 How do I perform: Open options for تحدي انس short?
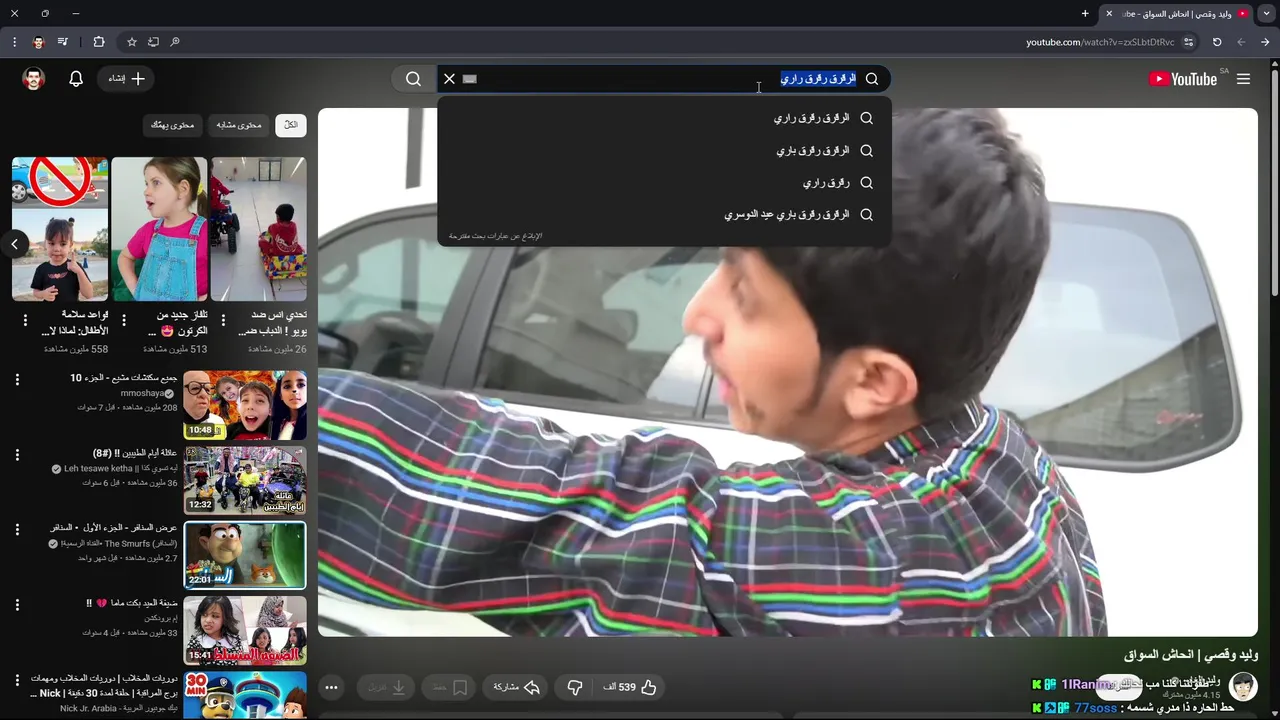(223, 321)
